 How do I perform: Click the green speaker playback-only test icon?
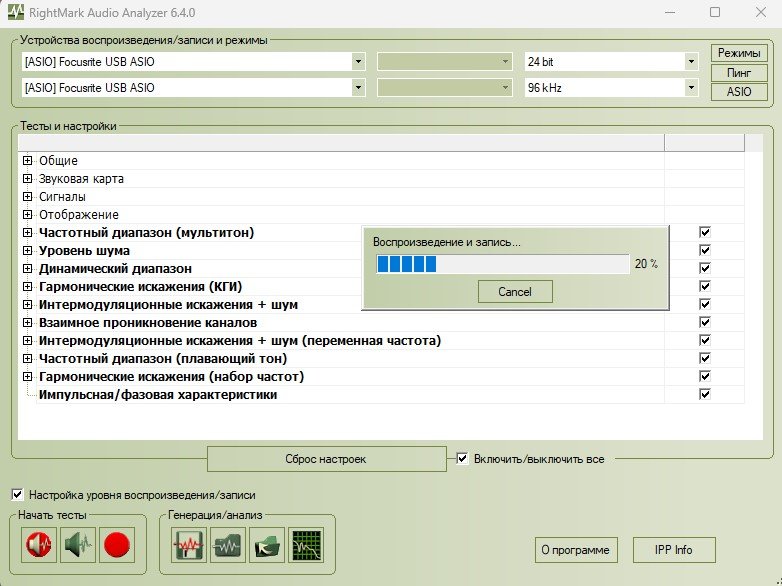78,545
